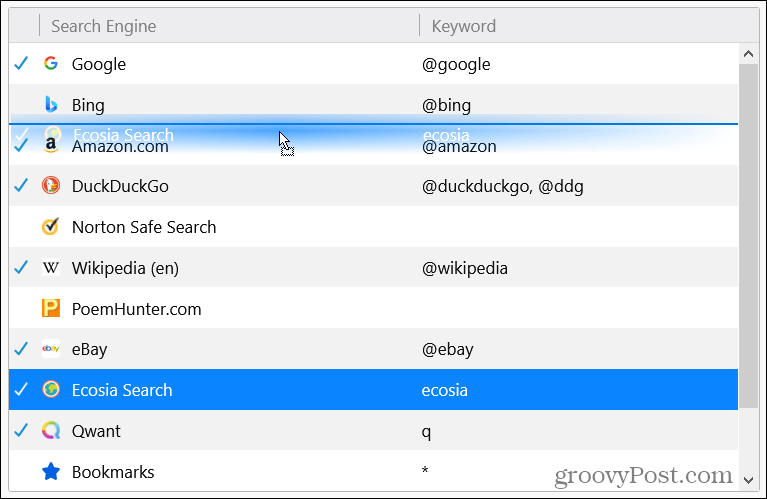Viewport: 767px width, 499px height.
Task: Click the Amazon.com logo icon
Action: pos(51,145)
